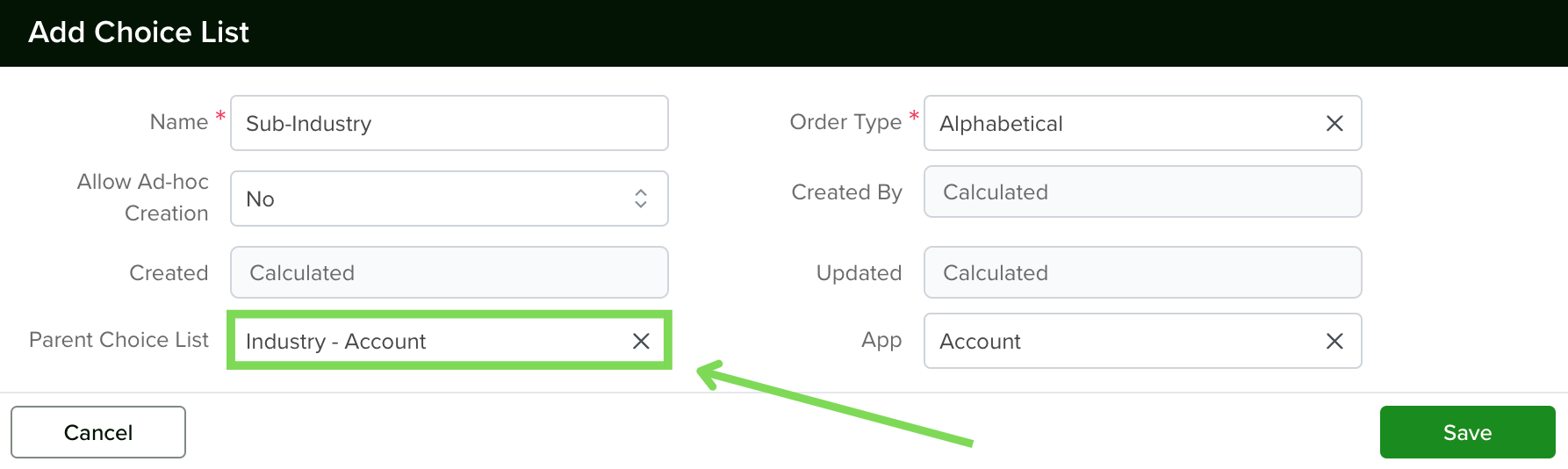Open the Allow Ad-hoc Creation stepper arrows
Screen dimensions: 1568x469
coord(641,198)
